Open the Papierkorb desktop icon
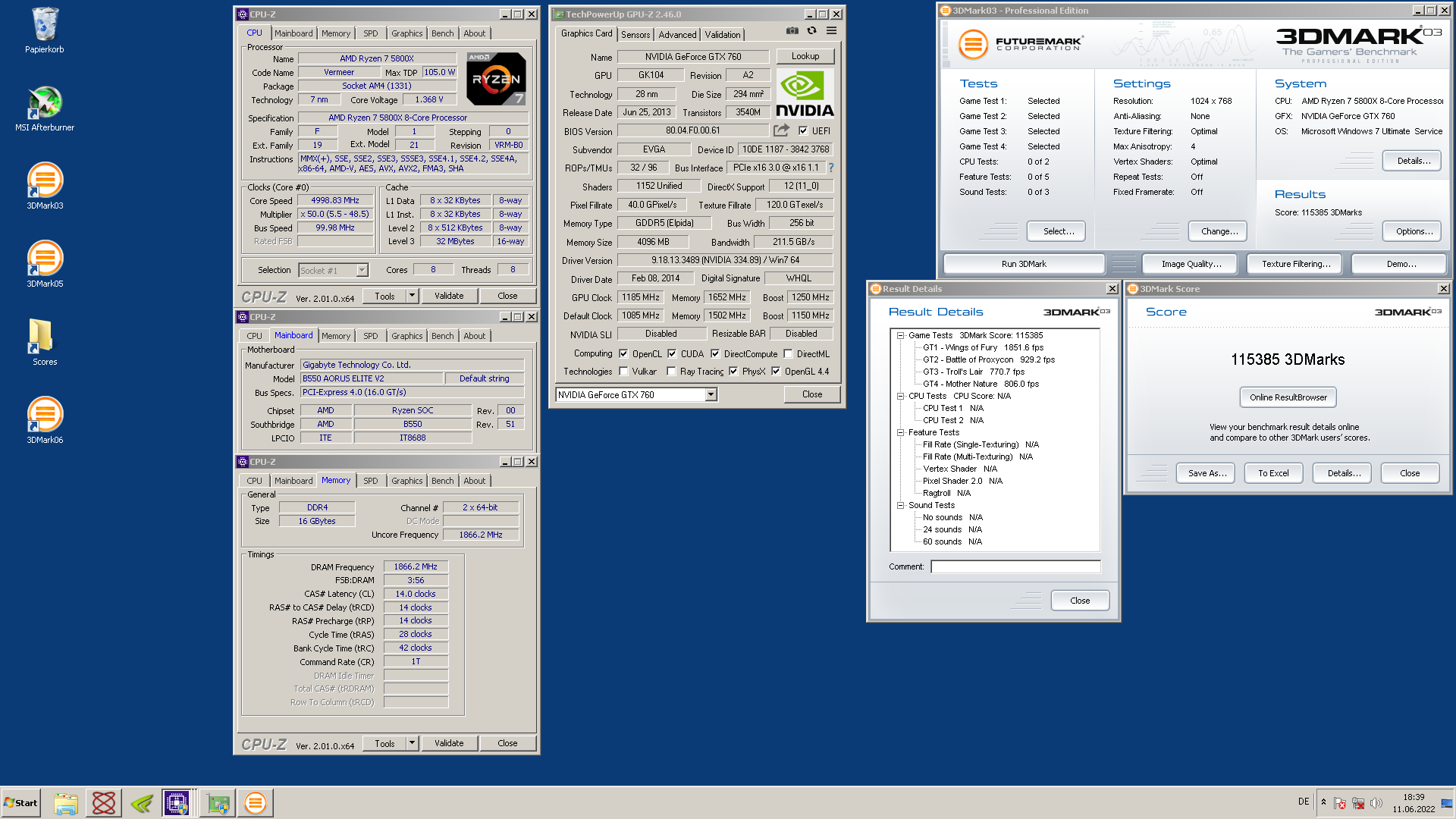The width and height of the screenshot is (1456, 819). pyautogui.click(x=45, y=30)
